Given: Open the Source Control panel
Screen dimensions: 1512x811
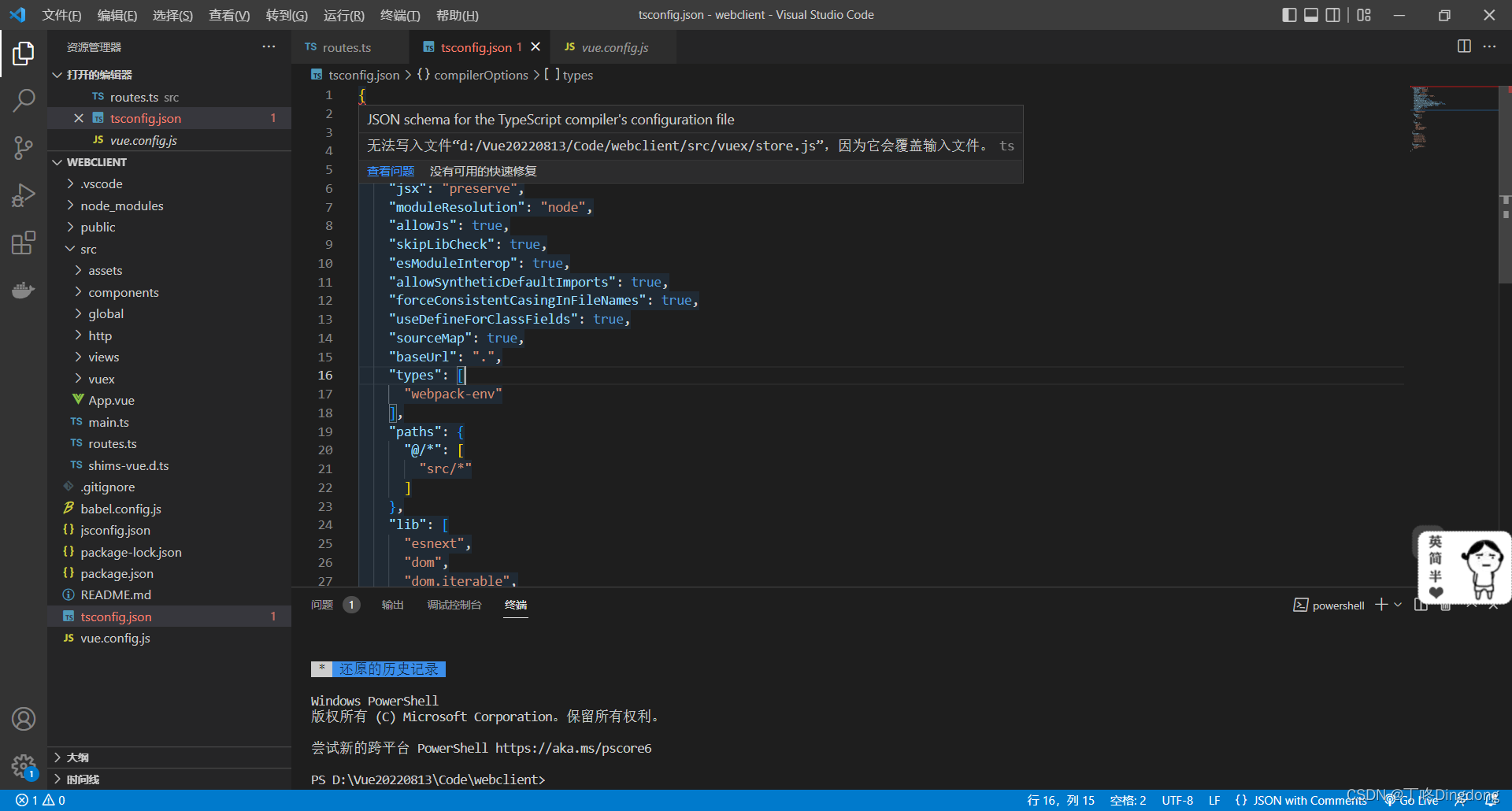Looking at the screenshot, I should pyautogui.click(x=24, y=148).
